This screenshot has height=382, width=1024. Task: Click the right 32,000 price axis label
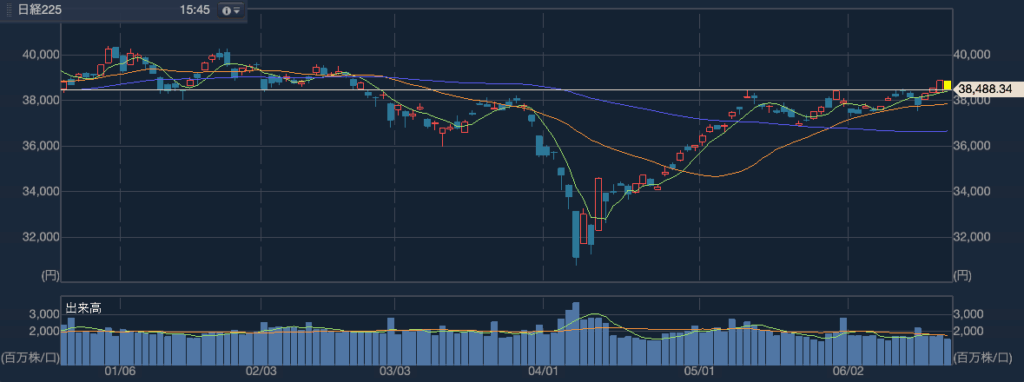972,237
